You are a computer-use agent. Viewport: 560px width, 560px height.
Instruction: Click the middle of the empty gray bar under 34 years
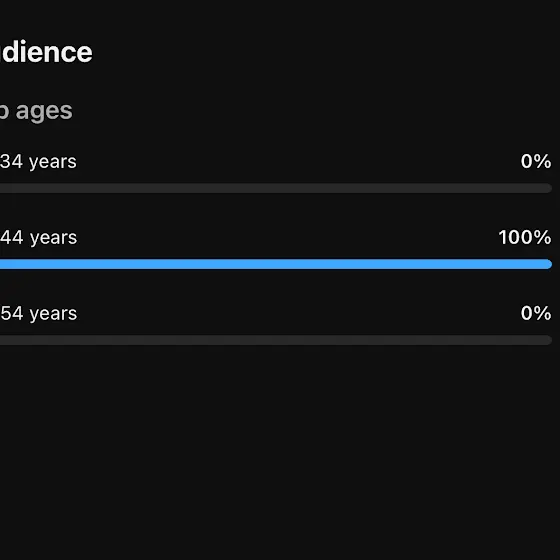click(x=276, y=188)
